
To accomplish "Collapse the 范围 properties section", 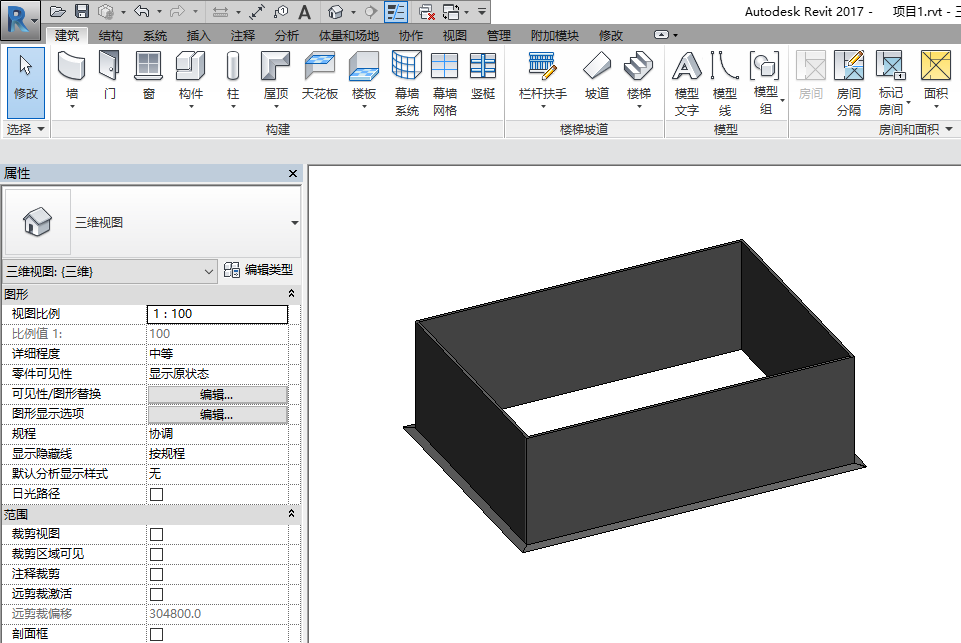I will (292, 514).
